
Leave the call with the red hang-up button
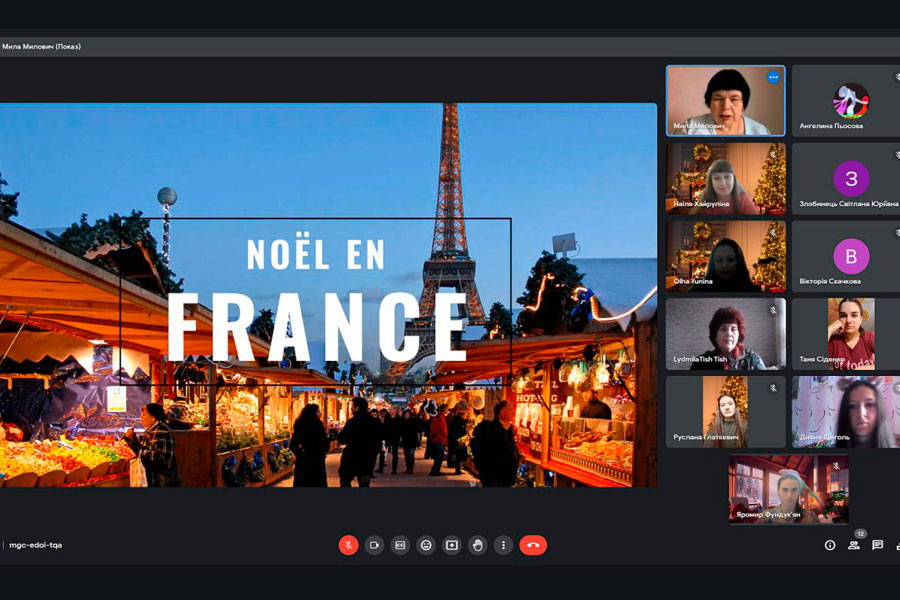click(533, 545)
